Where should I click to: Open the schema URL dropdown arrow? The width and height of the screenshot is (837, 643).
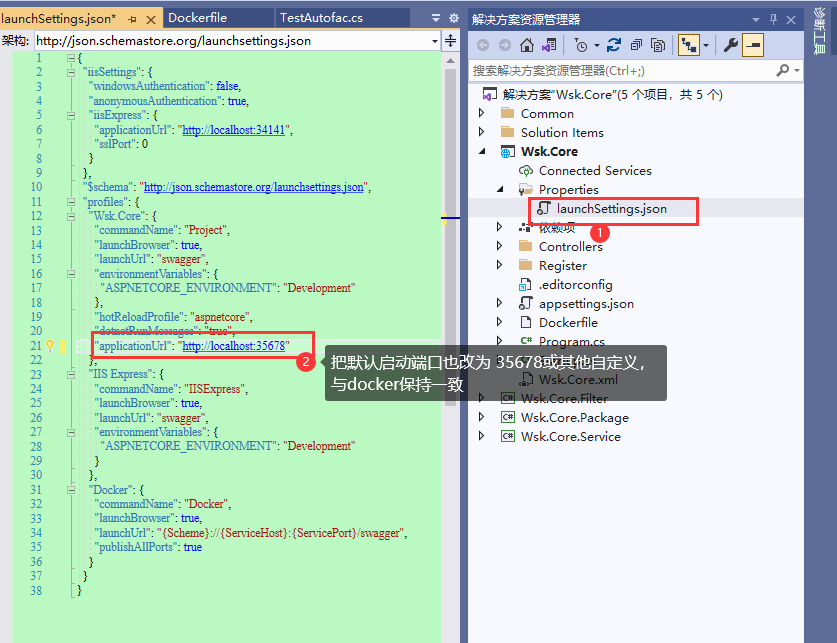(x=435, y=41)
